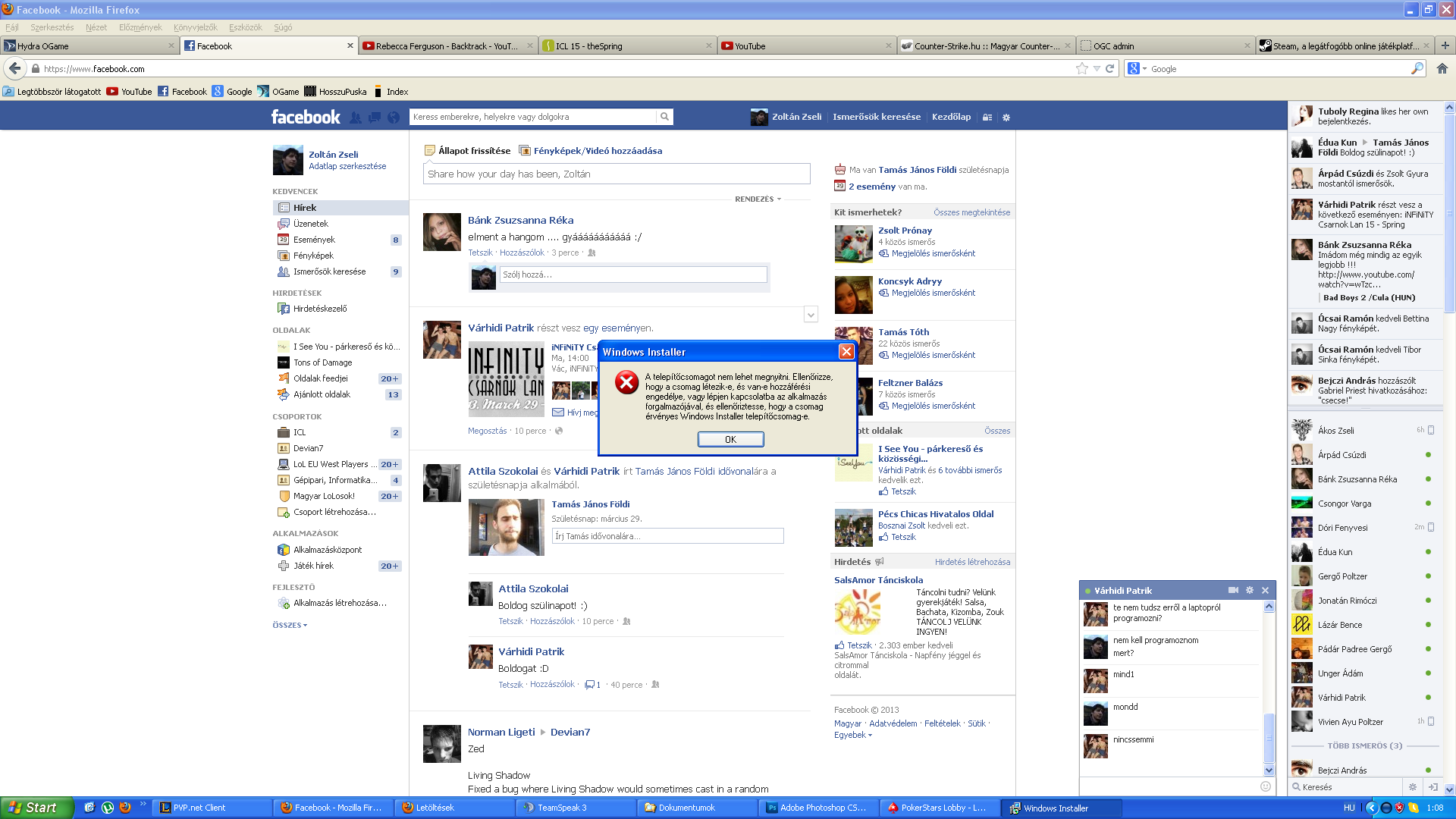
Task: Open Adatlap szerkesztése under Zoltán Zseli
Action: pos(347,166)
